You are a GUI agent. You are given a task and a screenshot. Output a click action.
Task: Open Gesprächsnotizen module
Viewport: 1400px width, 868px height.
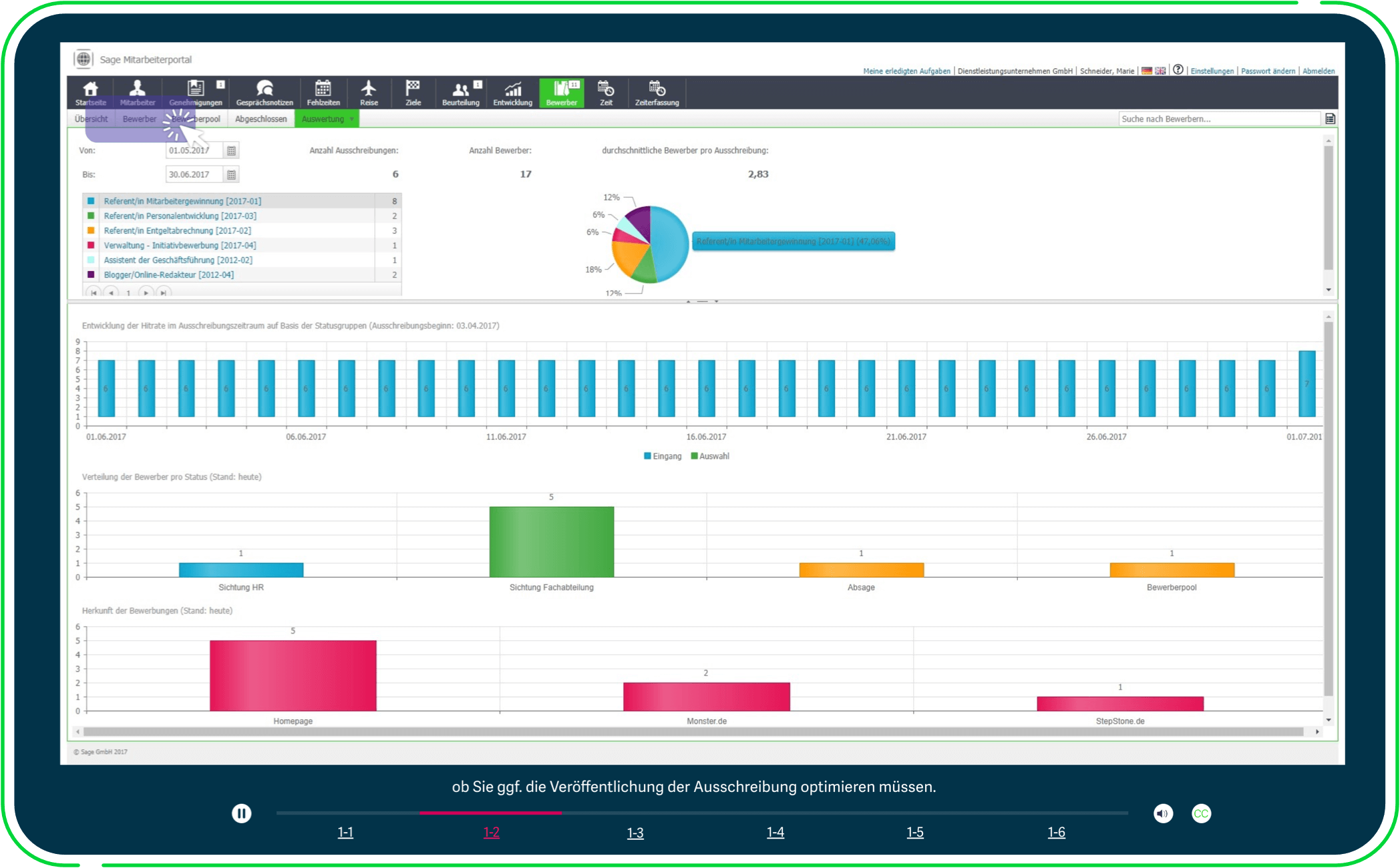pos(265,92)
